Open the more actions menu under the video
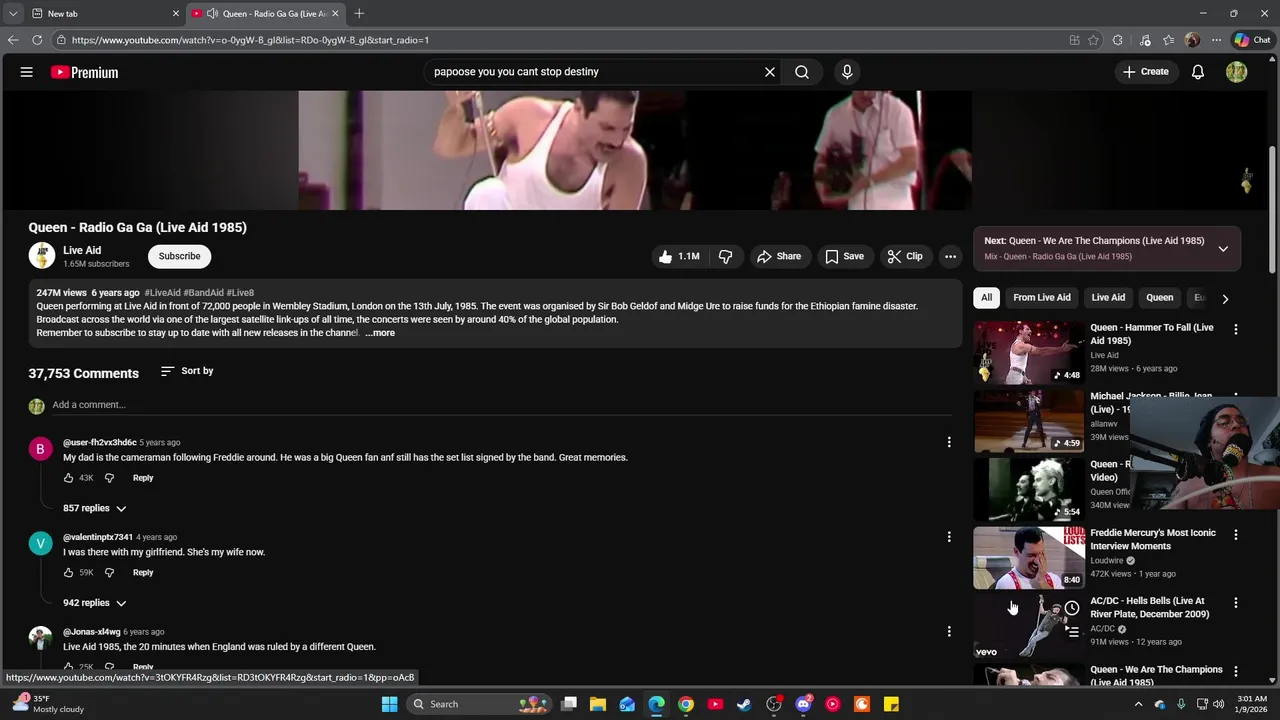The height and width of the screenshot is (720, 1280). [951, 256]
